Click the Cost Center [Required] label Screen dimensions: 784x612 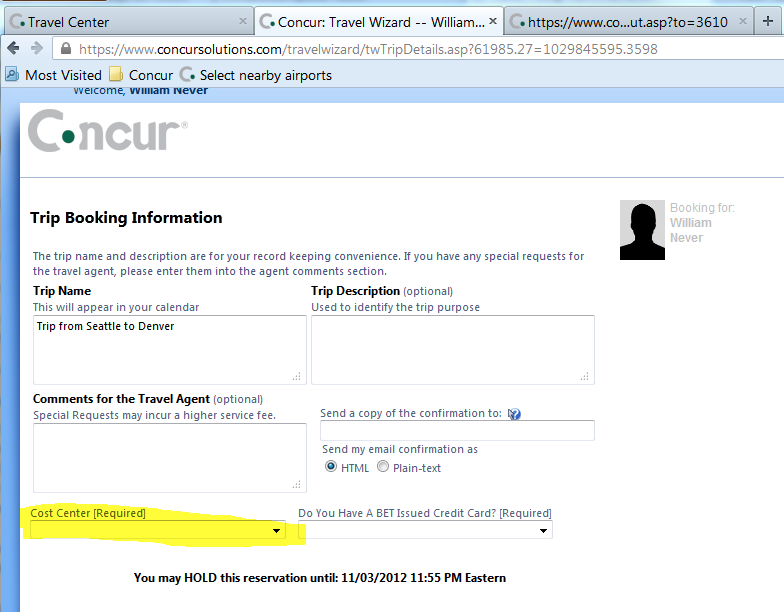coord(88,513)
